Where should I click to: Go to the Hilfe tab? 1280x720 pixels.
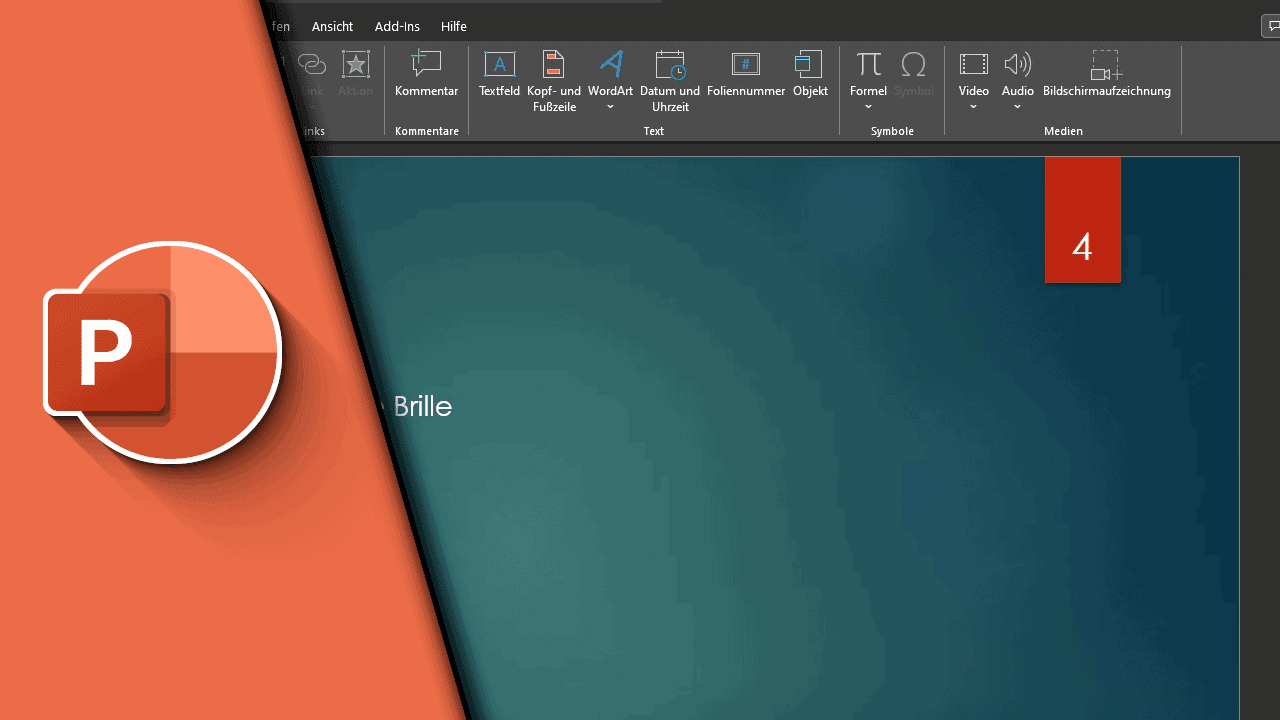(x=454, y=26)
